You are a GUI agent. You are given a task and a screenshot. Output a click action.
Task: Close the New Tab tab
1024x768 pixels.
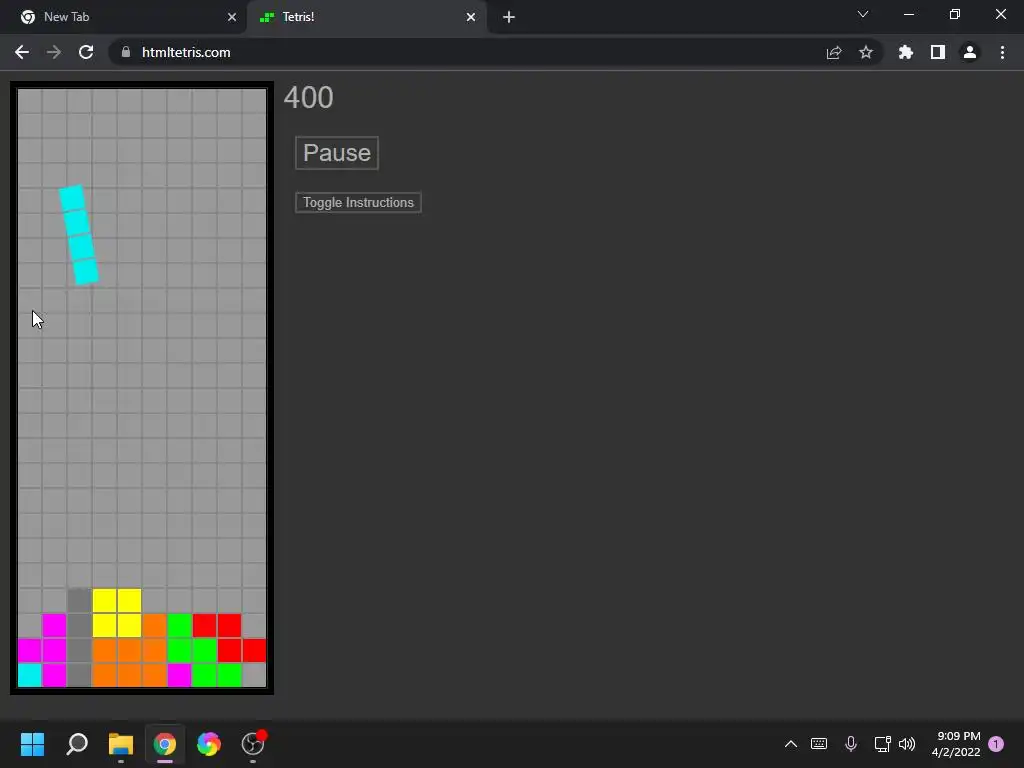(x=232, y=17)
